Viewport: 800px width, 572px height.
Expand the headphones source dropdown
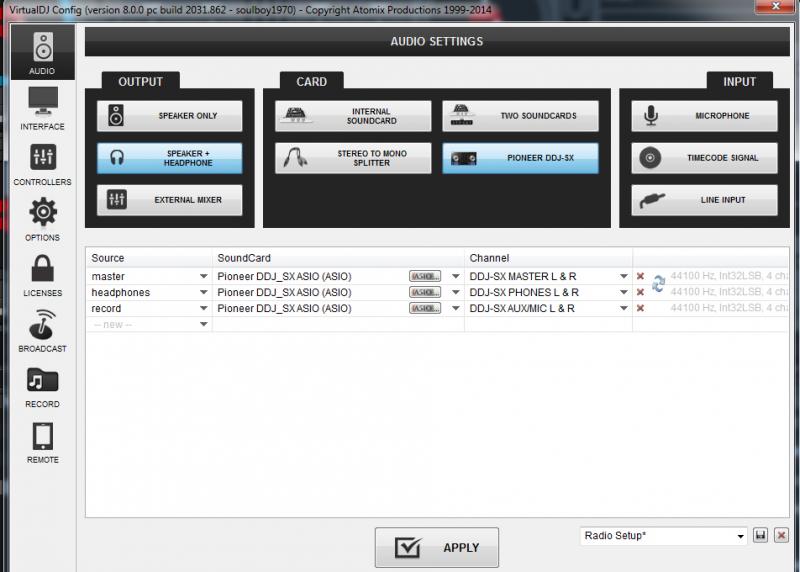point(204,292)
